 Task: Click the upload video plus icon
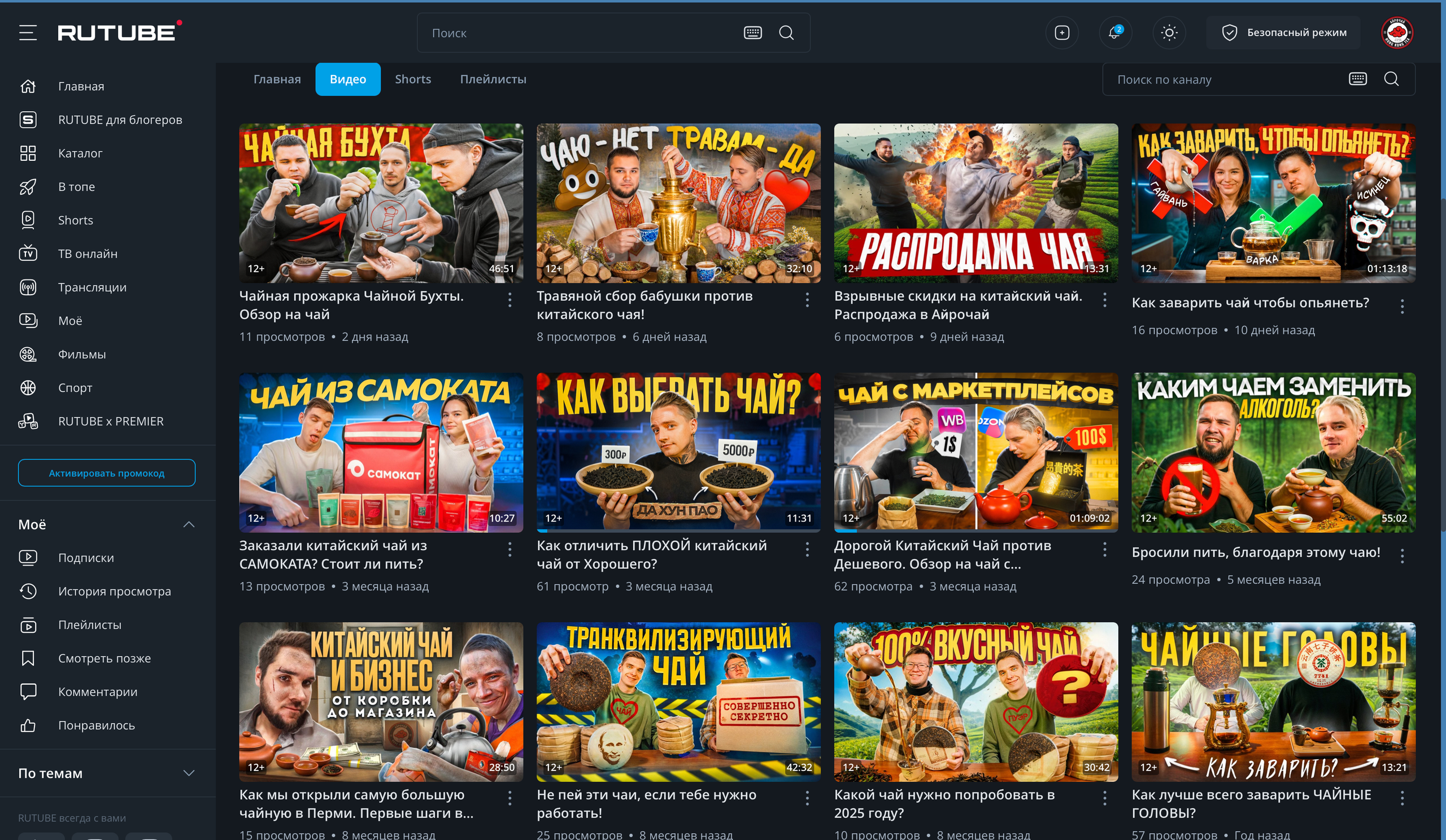click(x=1061, y=33)
